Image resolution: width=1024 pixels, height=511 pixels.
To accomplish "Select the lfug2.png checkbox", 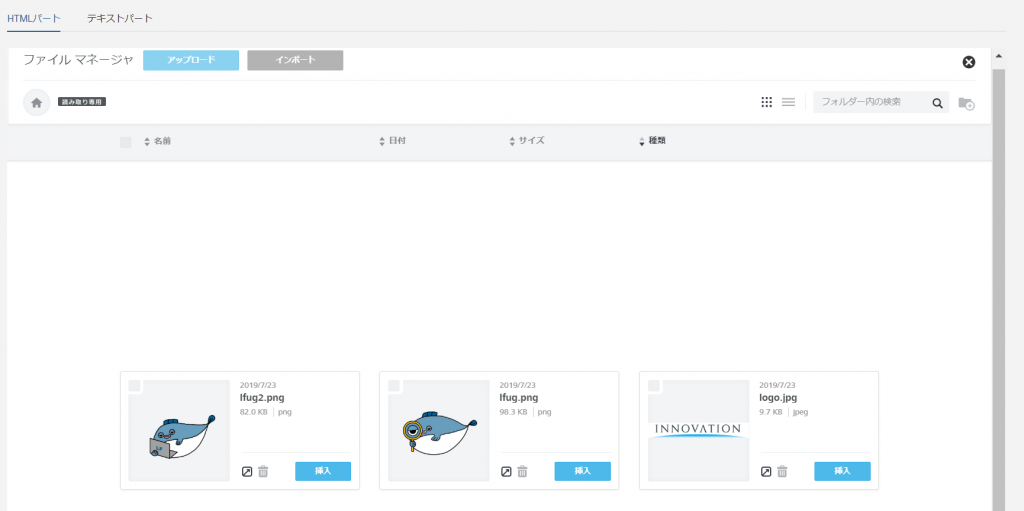I will click(135, 386).
